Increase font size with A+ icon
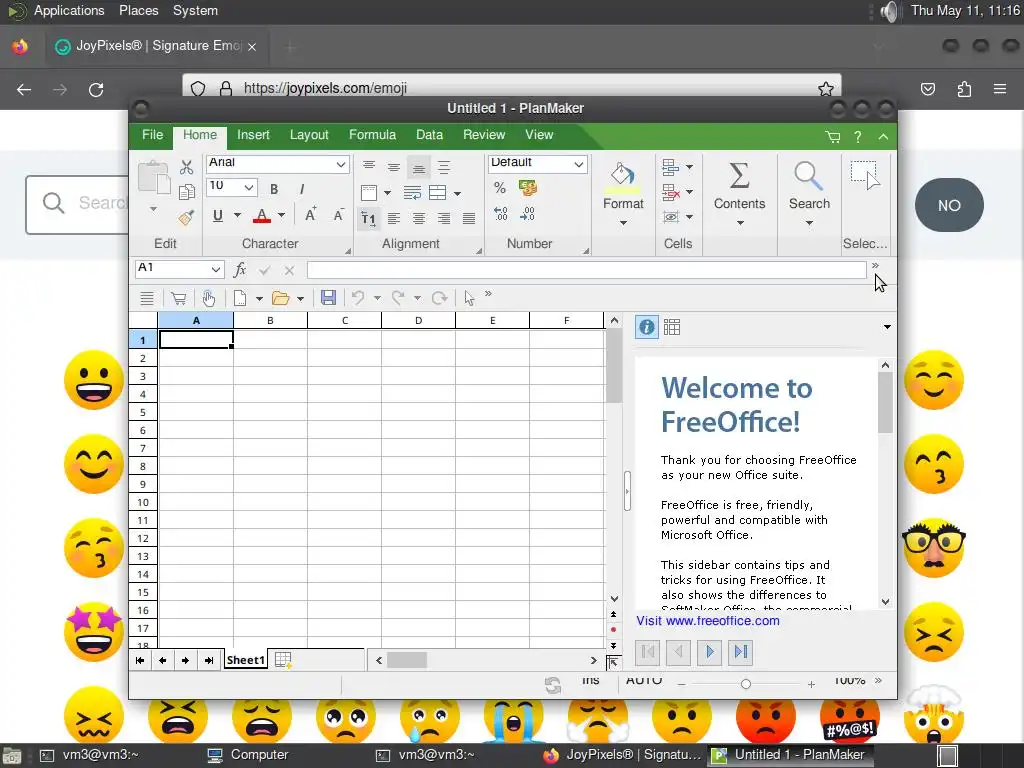Image resolution: width=1024 pixels, height=768 pixels. [x=311, y=214]
